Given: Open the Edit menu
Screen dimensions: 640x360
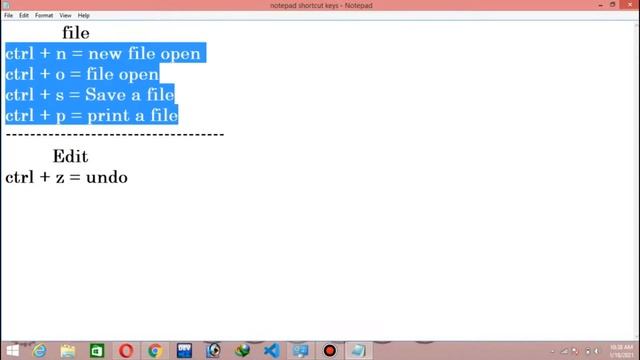Looking at the screenshot, I should [24, 16].
